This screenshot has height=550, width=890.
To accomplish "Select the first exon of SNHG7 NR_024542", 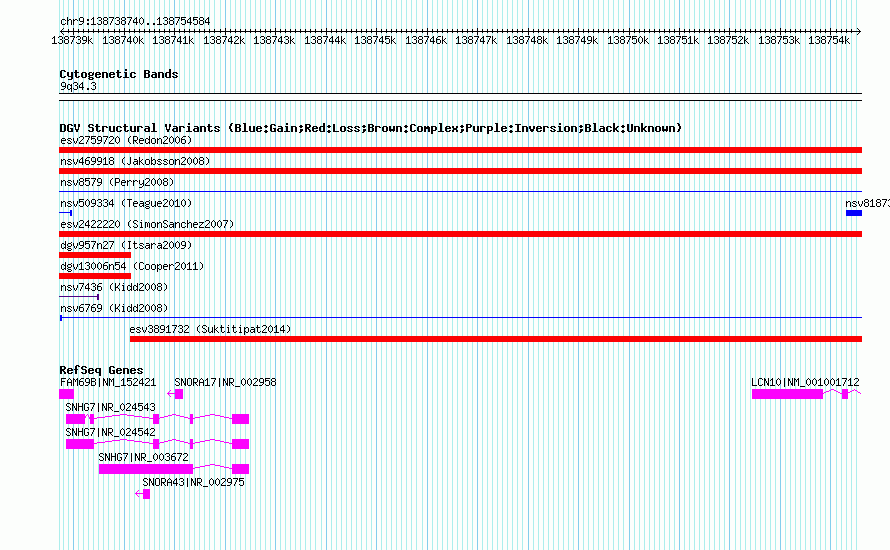I will [x=79, y=444].
